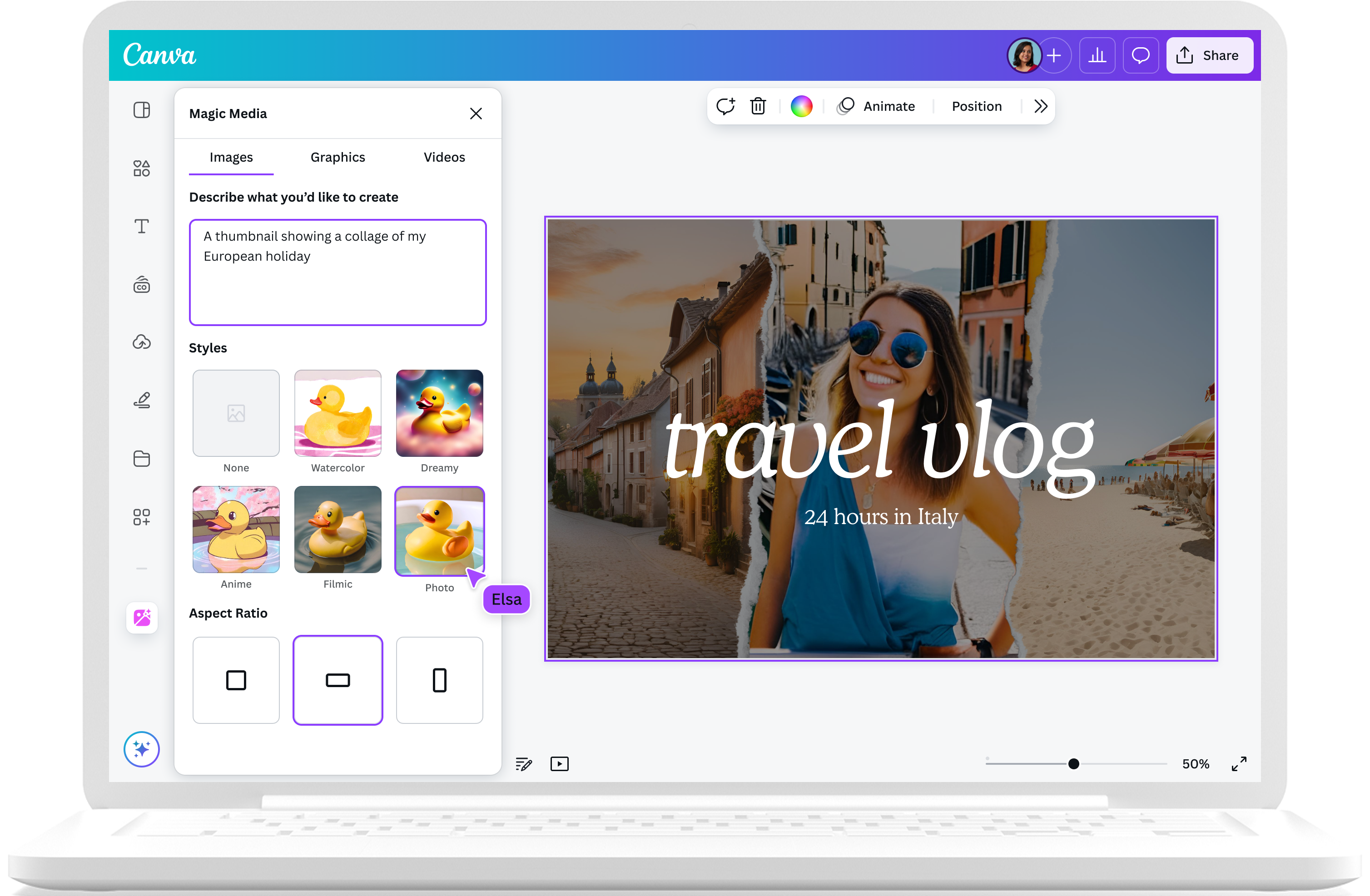Switch to the Videos tab
This screenshot has height=896, width=1370.
click(444, 157)
